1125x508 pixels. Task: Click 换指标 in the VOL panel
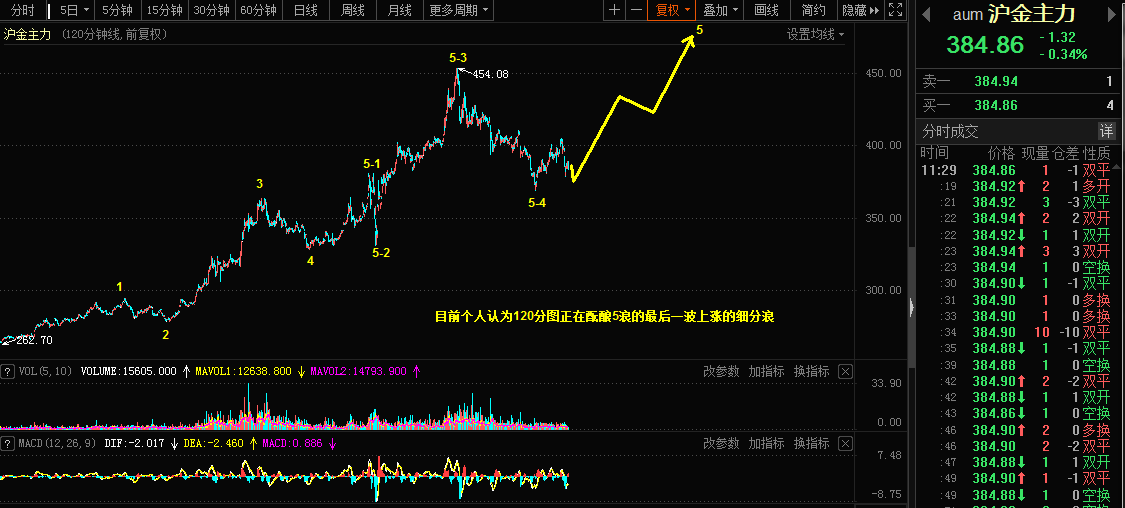pyautogui.click(x=811, y=372)
